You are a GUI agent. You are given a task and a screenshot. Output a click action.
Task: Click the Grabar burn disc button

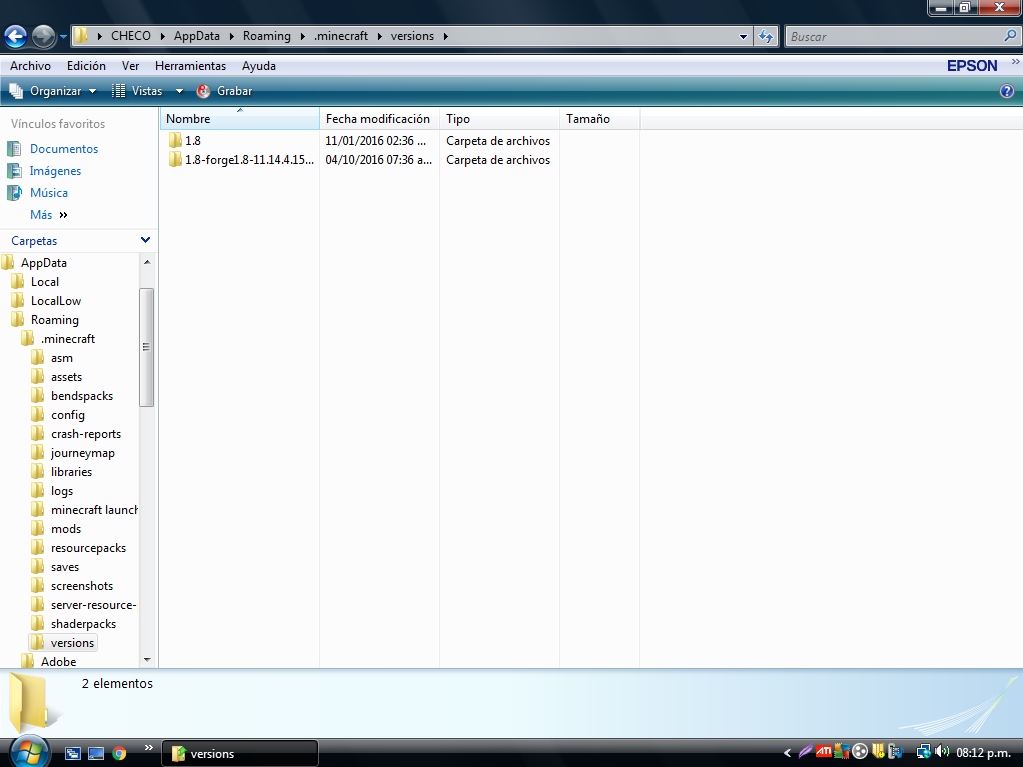coord(224,91)
